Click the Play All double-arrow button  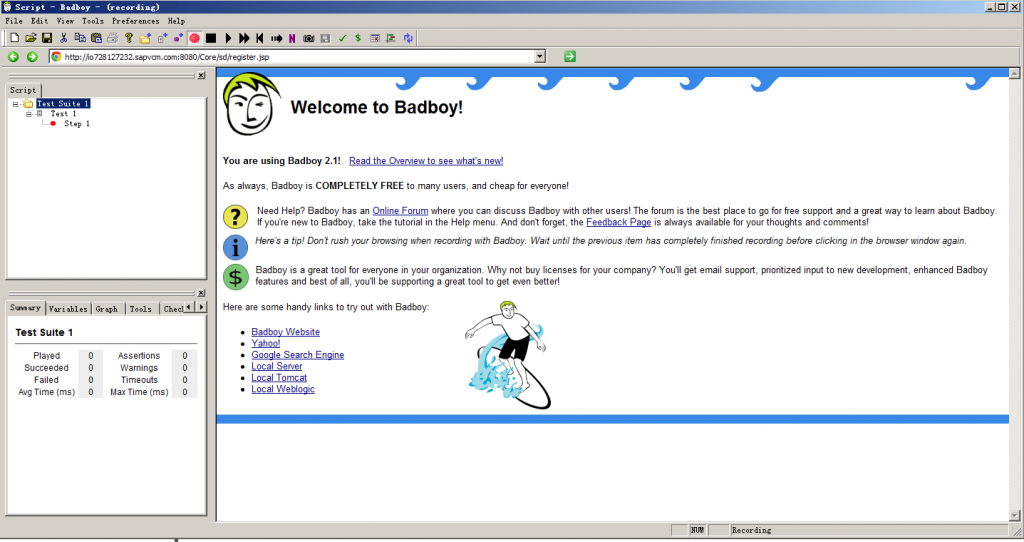[x=244, y=38]
